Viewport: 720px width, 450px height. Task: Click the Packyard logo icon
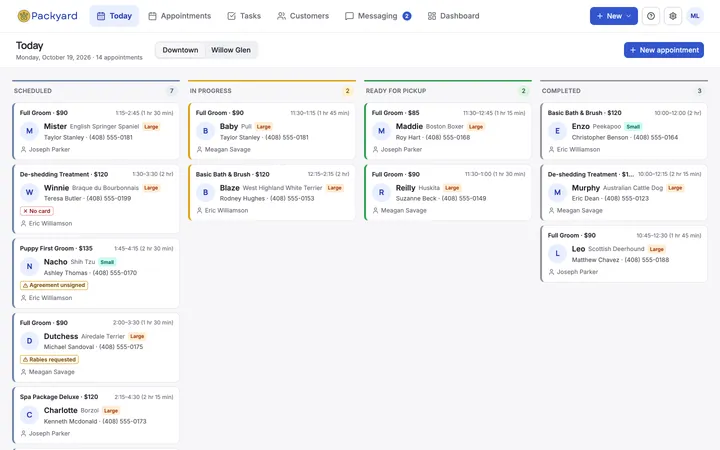pos(23,16)
